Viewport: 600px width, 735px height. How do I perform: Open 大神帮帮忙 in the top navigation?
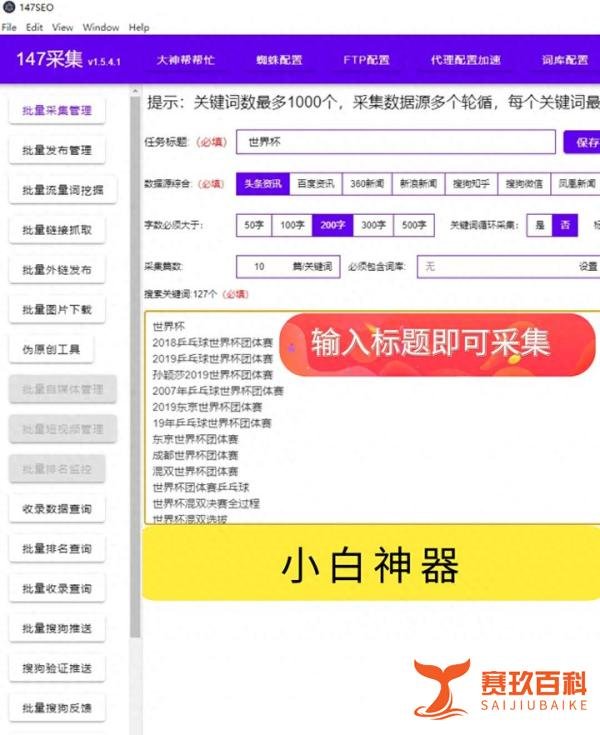186,60
